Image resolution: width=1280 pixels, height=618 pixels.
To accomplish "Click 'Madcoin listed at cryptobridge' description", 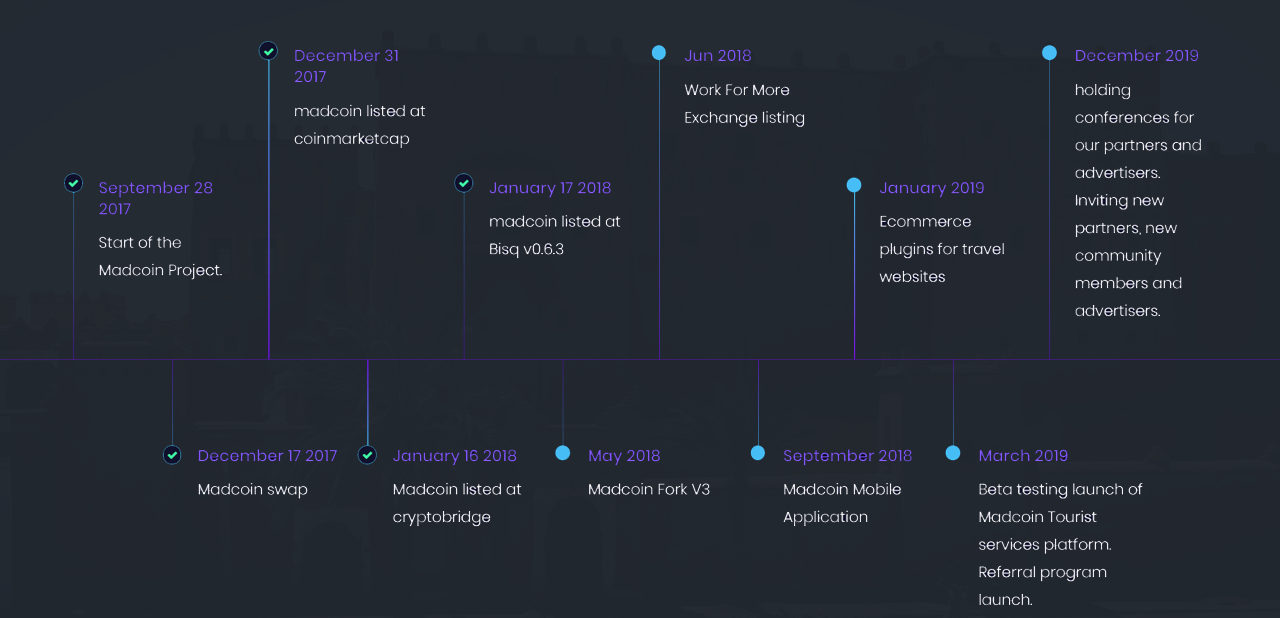I will tap(457, 503).
